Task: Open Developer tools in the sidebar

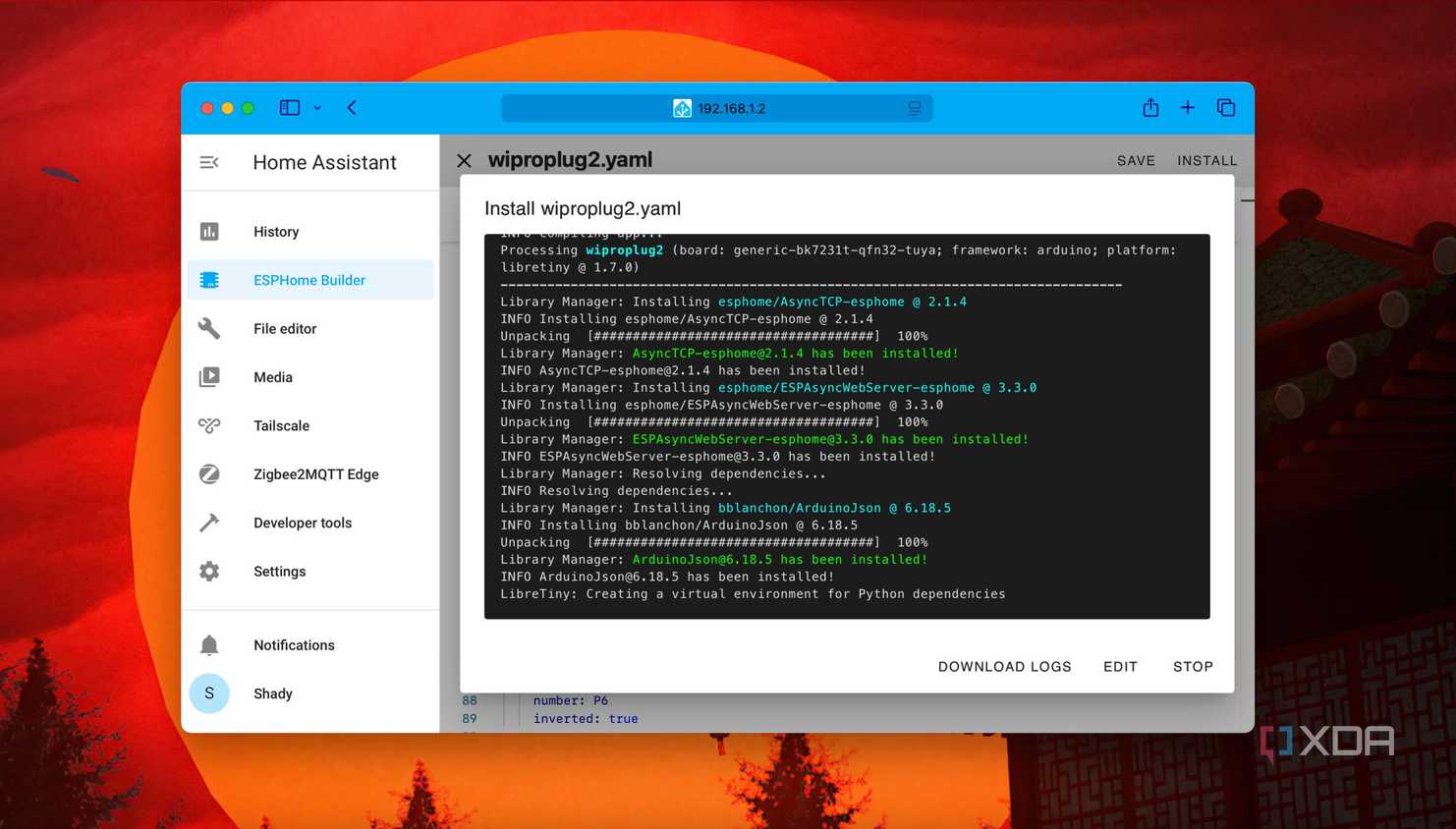Action: click(310, 523)
